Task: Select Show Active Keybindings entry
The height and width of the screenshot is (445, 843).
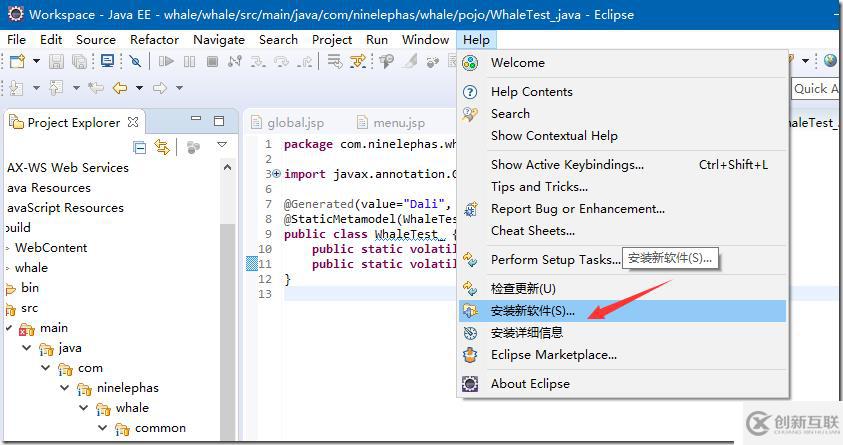Action: click(623, 165)
